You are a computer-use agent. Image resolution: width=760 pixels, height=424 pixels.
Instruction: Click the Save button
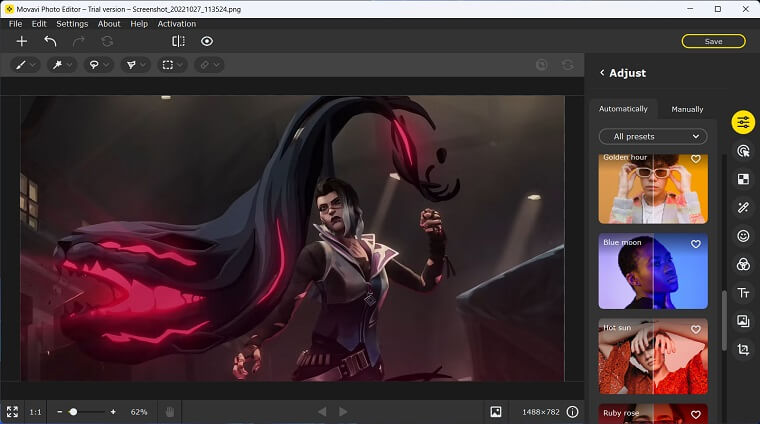click(x=713, y=42)
